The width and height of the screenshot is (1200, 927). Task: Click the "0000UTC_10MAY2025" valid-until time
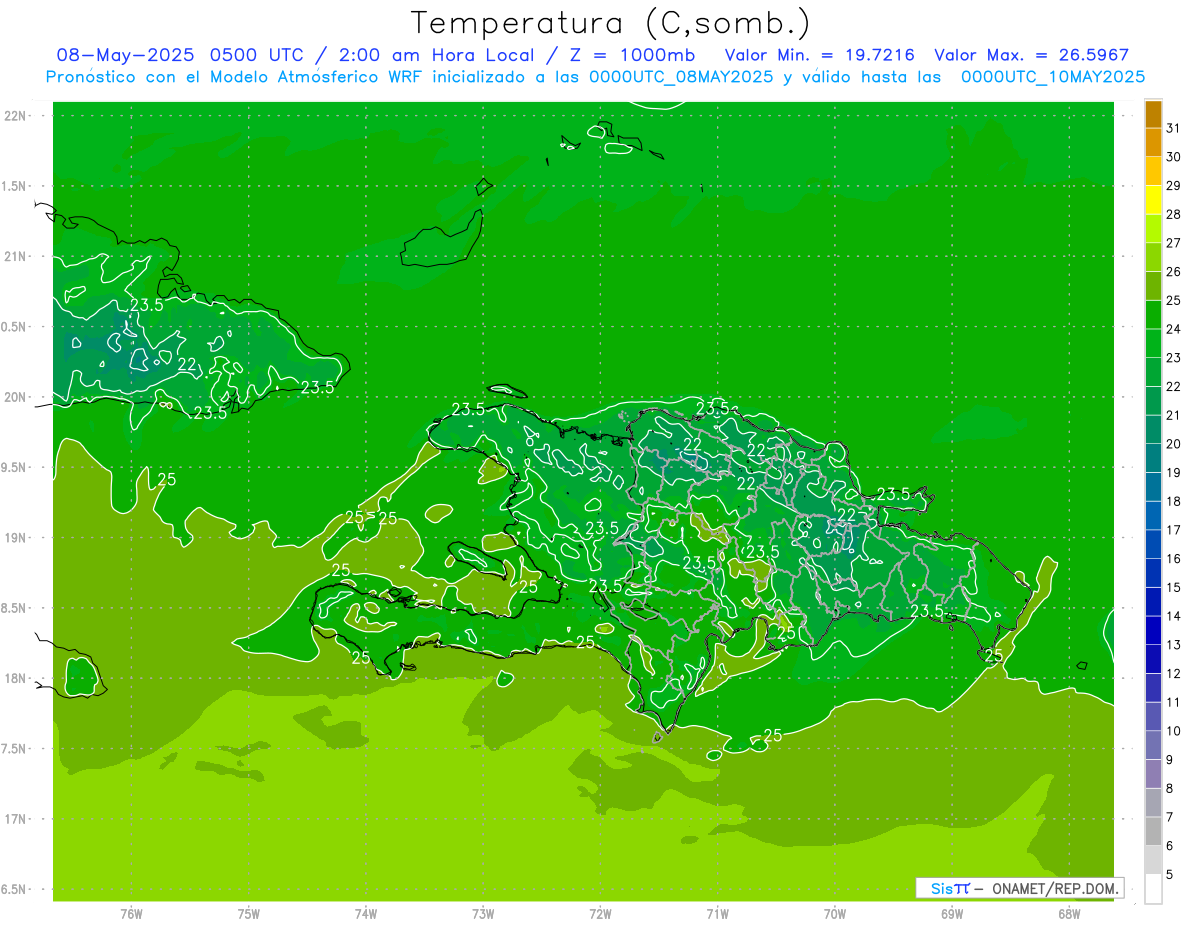[1053, 76]
